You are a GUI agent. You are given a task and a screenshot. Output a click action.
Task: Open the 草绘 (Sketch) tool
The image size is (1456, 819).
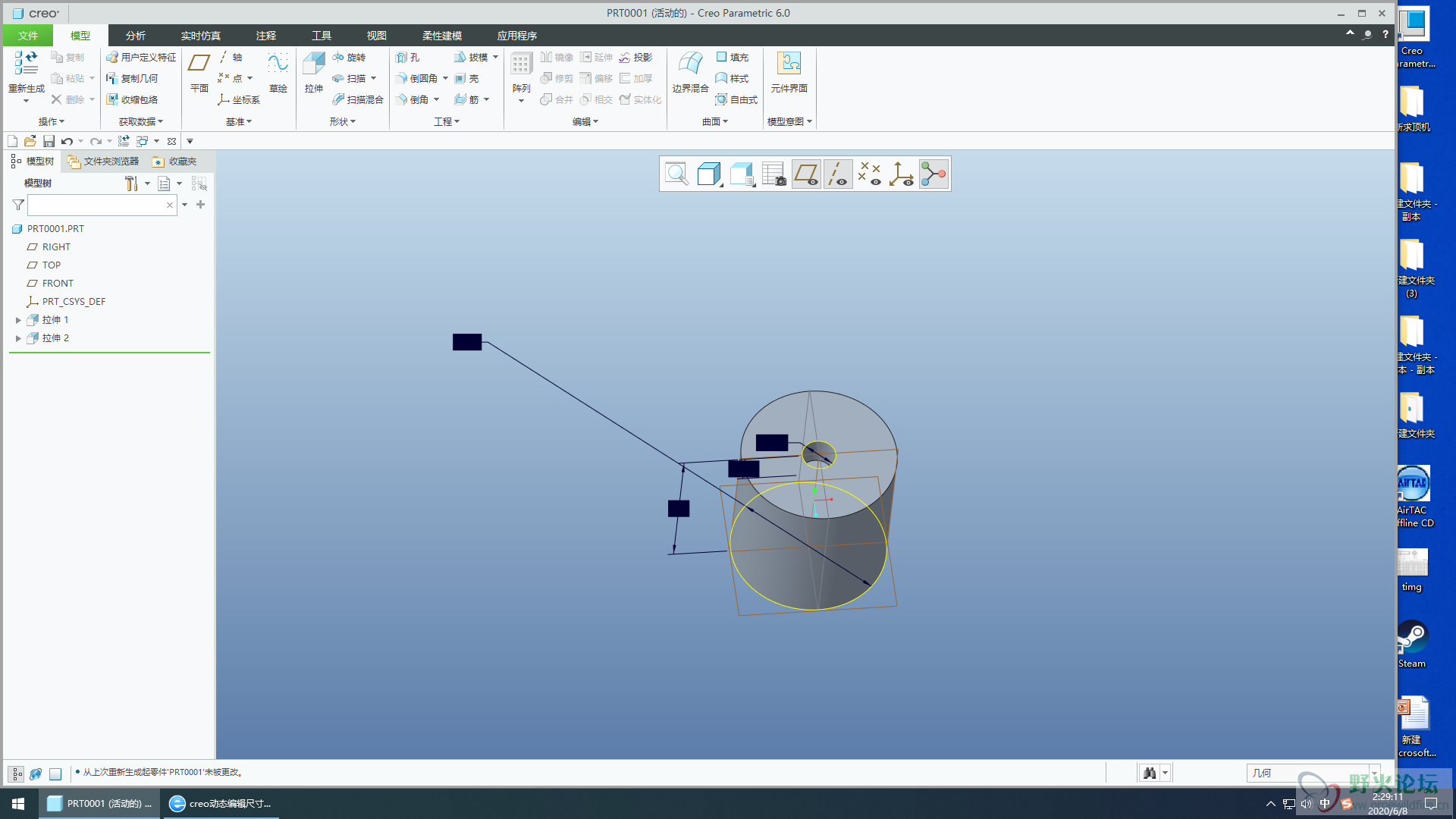click(278, 73)
